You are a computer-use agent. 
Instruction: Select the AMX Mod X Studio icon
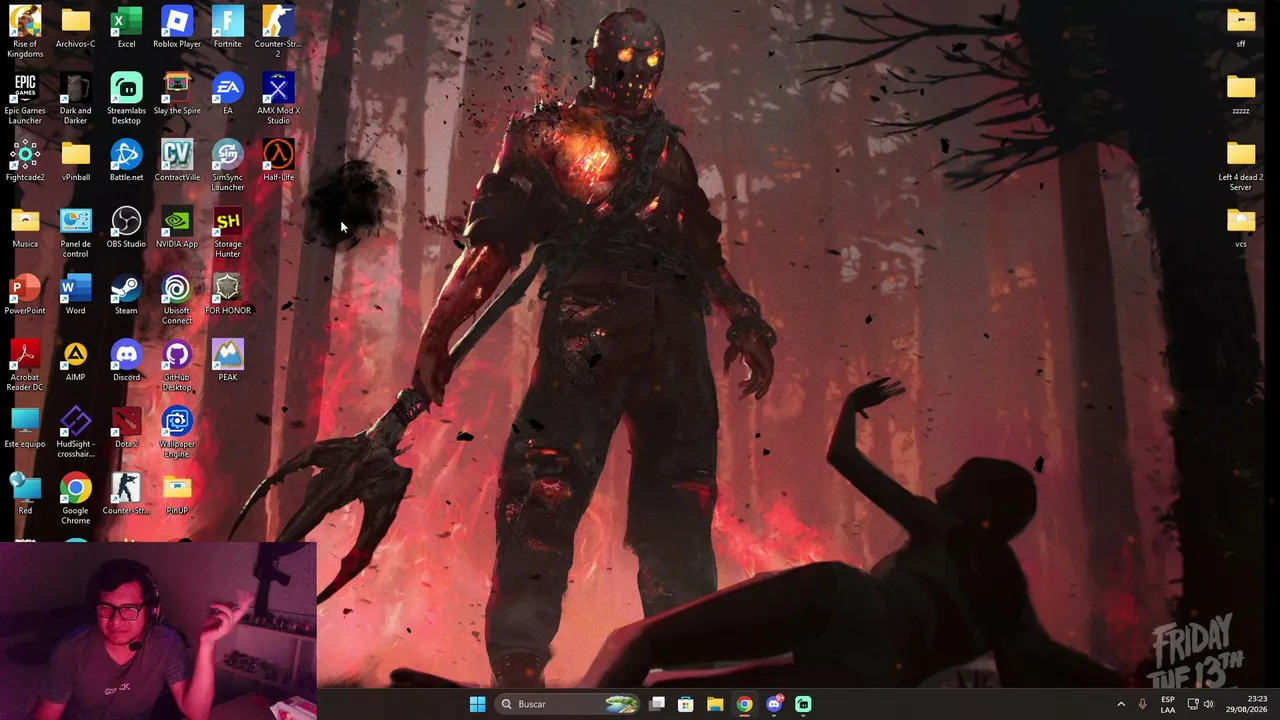[x=278, y=99]
